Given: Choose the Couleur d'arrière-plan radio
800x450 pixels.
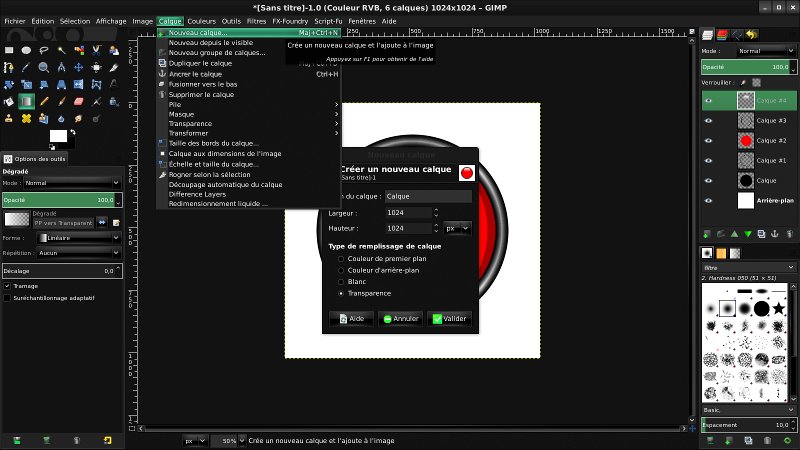Looking at the screenshot, I should pyautogui.click(x=341, y=270).
